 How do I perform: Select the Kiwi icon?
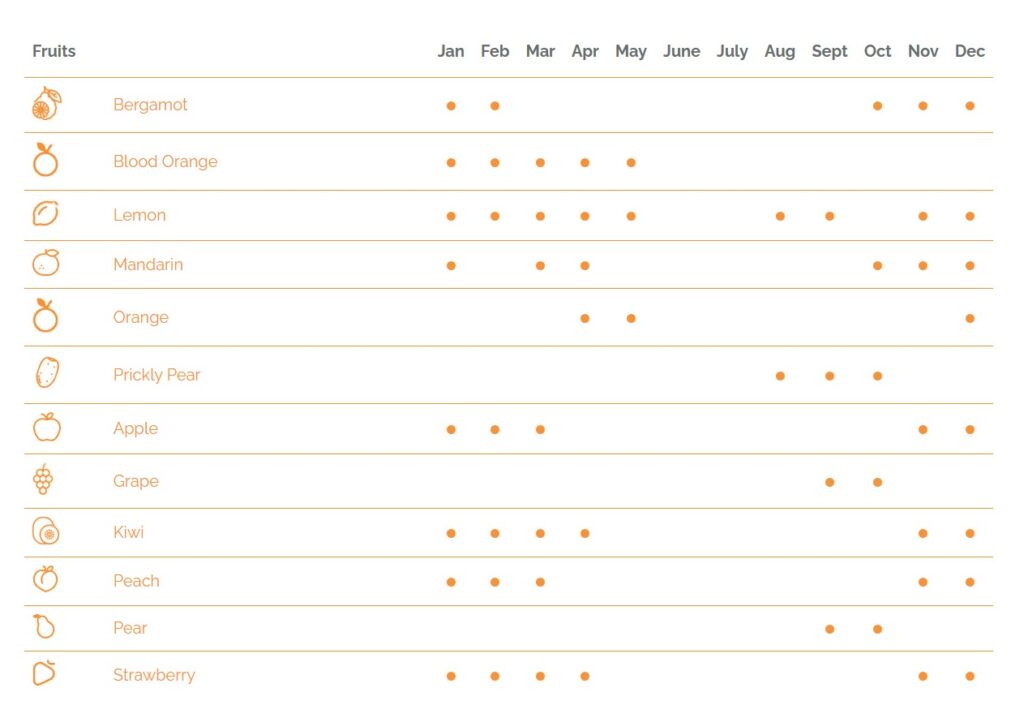(46, 531)
